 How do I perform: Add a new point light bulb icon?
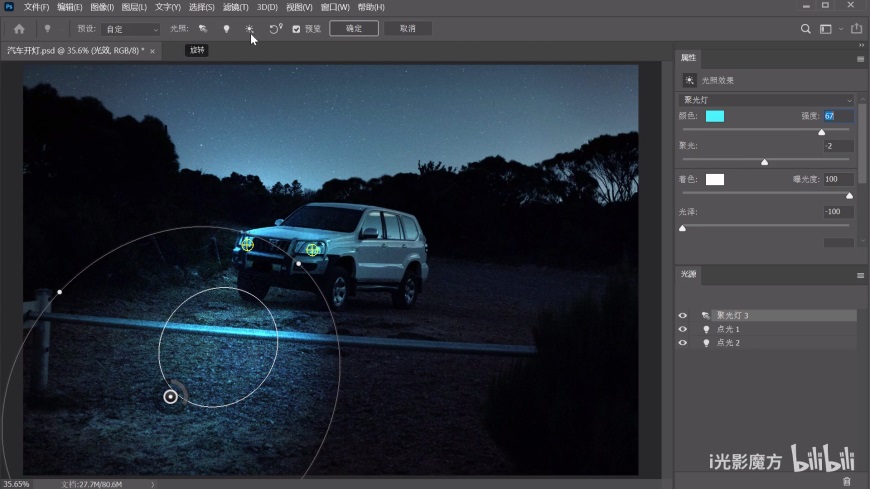click(x=226, y=29)
